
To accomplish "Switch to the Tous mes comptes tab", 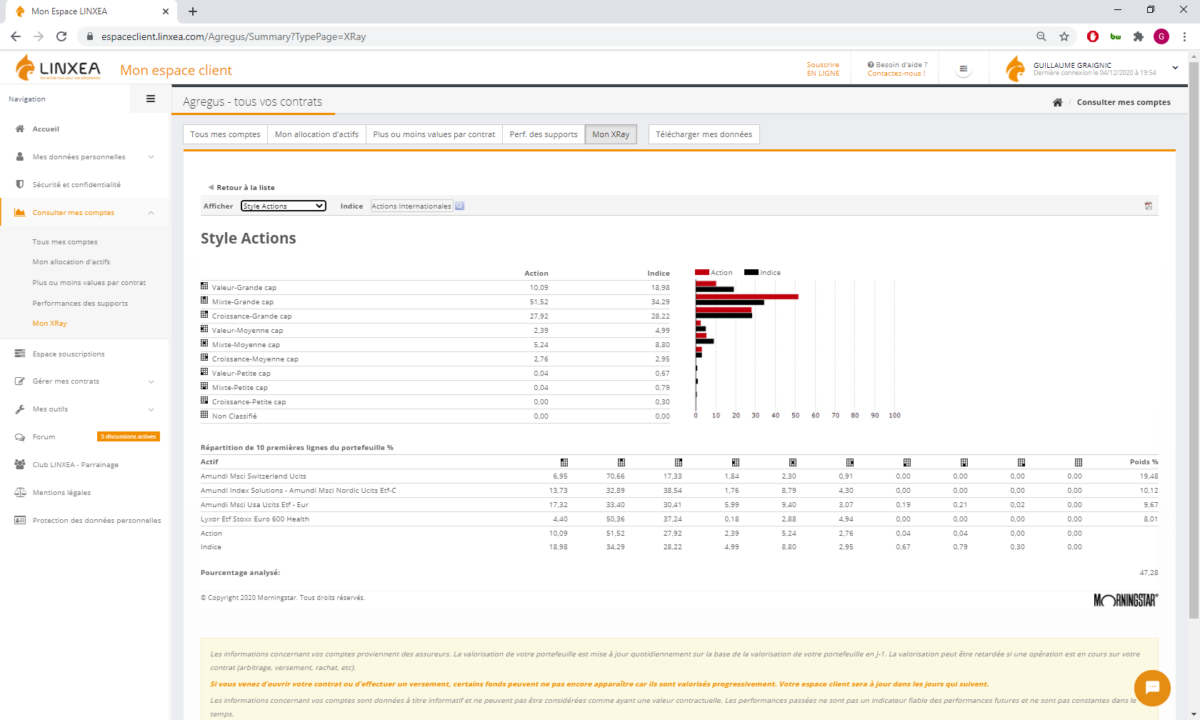I will click(x=225, y=134).
